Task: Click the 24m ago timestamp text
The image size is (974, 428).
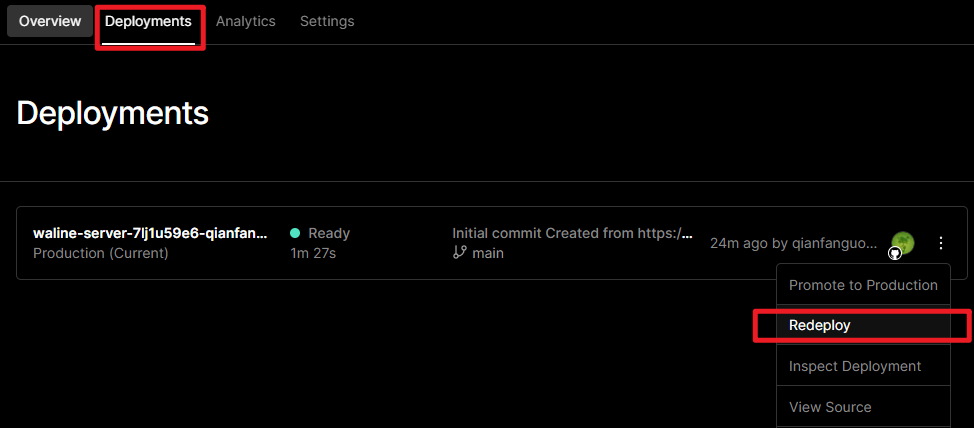Action: [x=739, y=243]
